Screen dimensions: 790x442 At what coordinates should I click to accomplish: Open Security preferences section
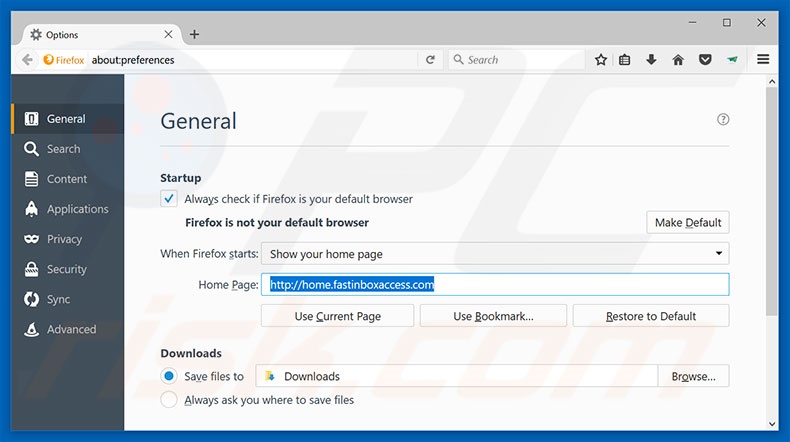tap(68, 269)
